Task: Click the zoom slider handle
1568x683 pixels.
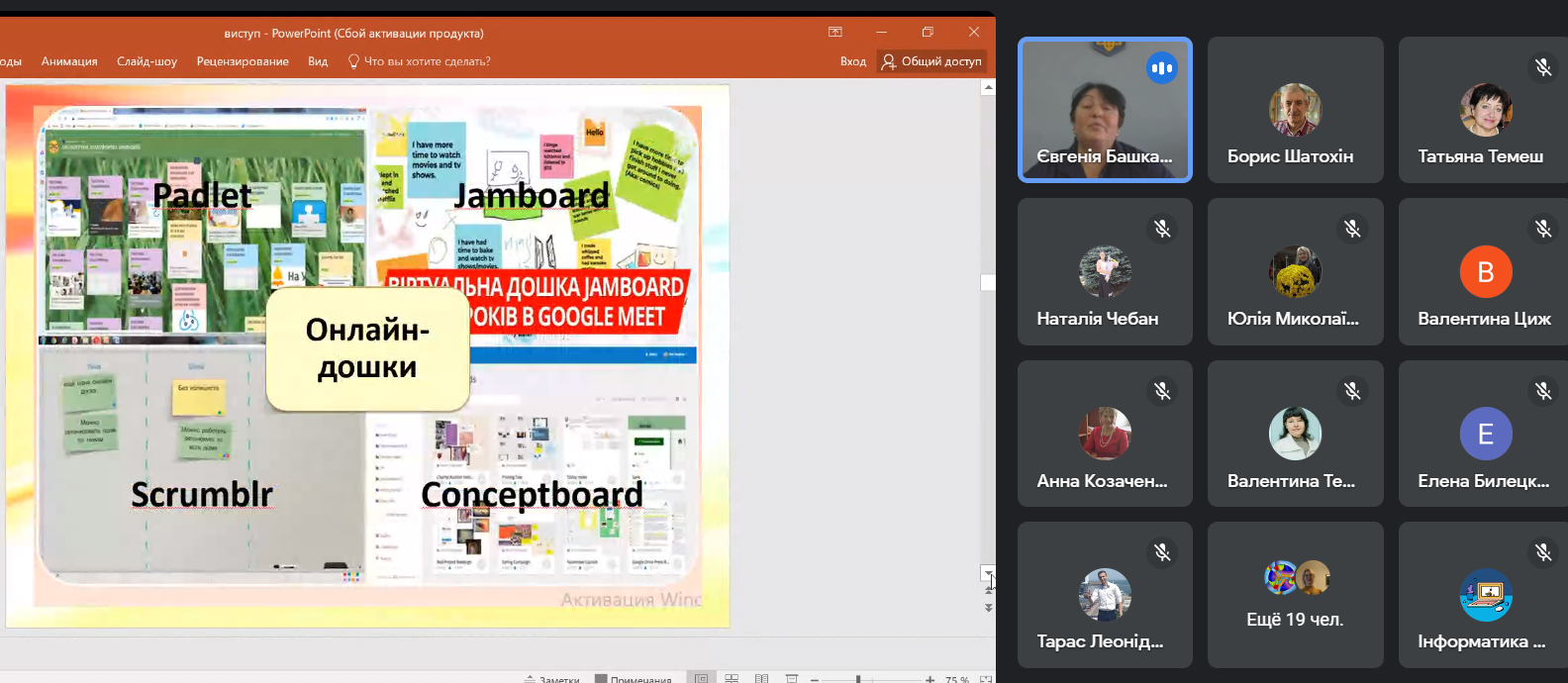Action: (x=858, y=679)
